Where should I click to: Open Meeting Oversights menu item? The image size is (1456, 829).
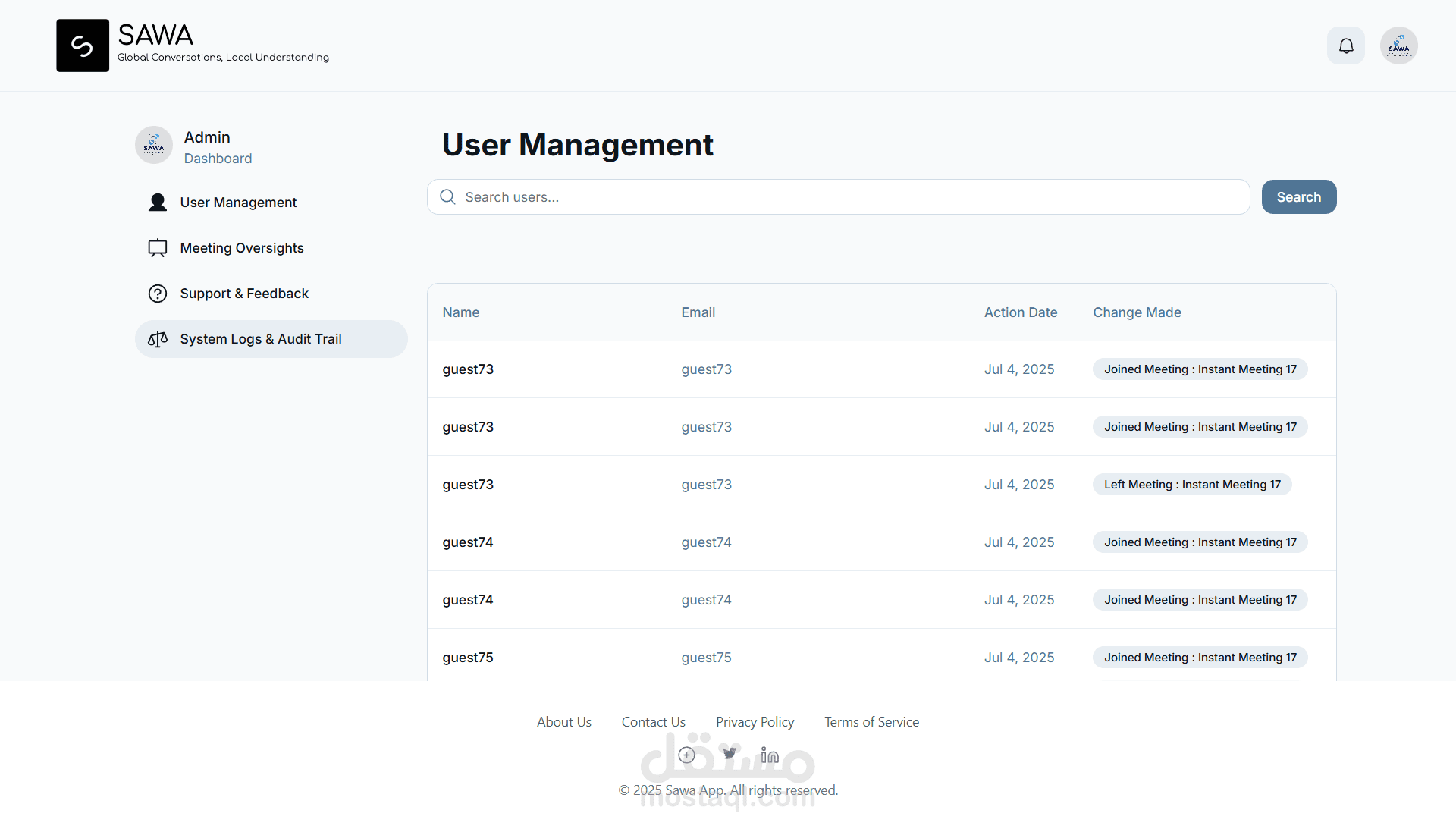click(x=241, y=248)
